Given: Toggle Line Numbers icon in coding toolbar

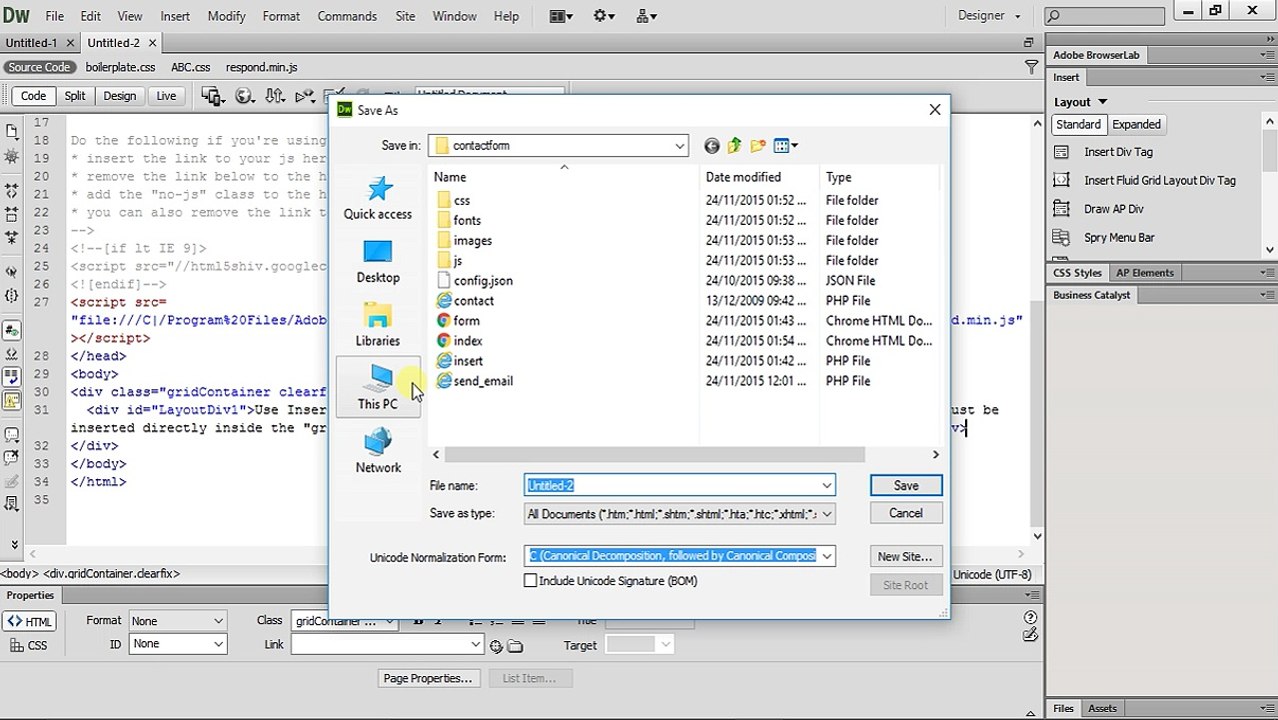Looking at the screenshot, I should [x=12, y=329].
